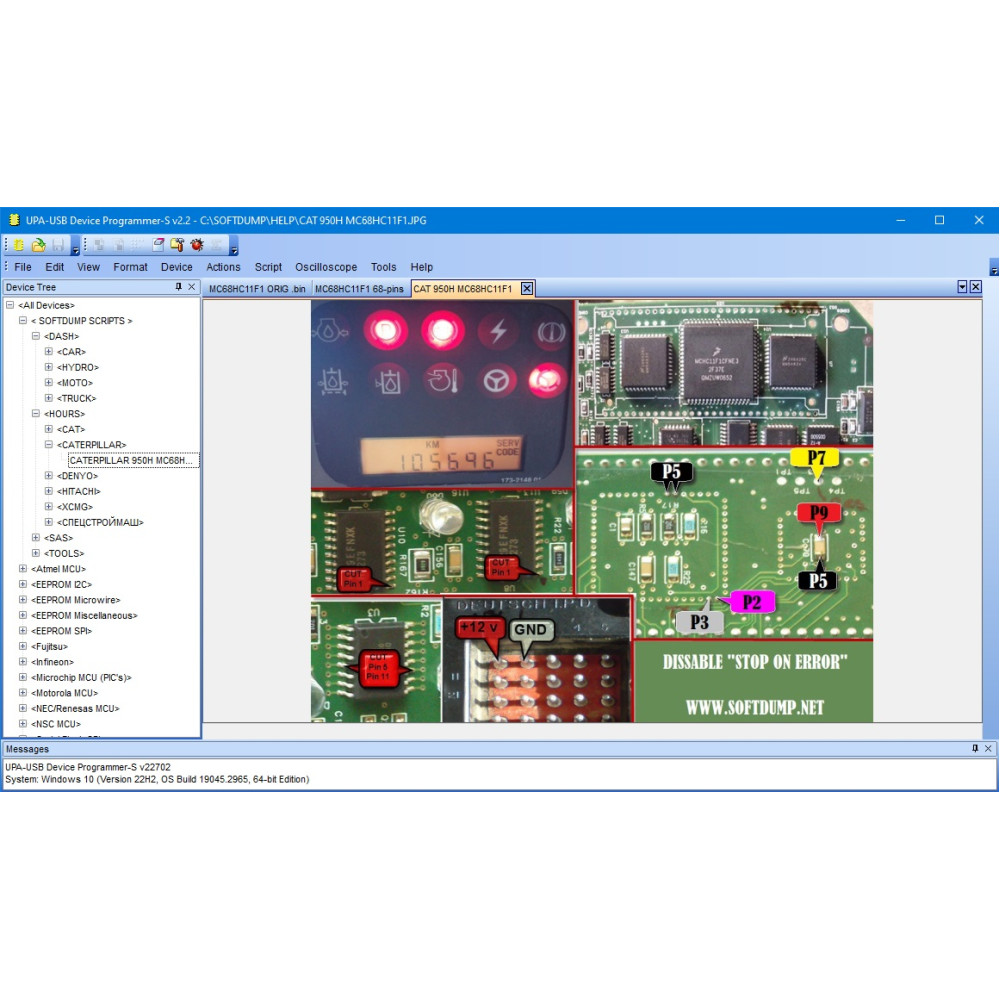1000x1000 pixels.
Task: Open the File menu
Action: 23,267
